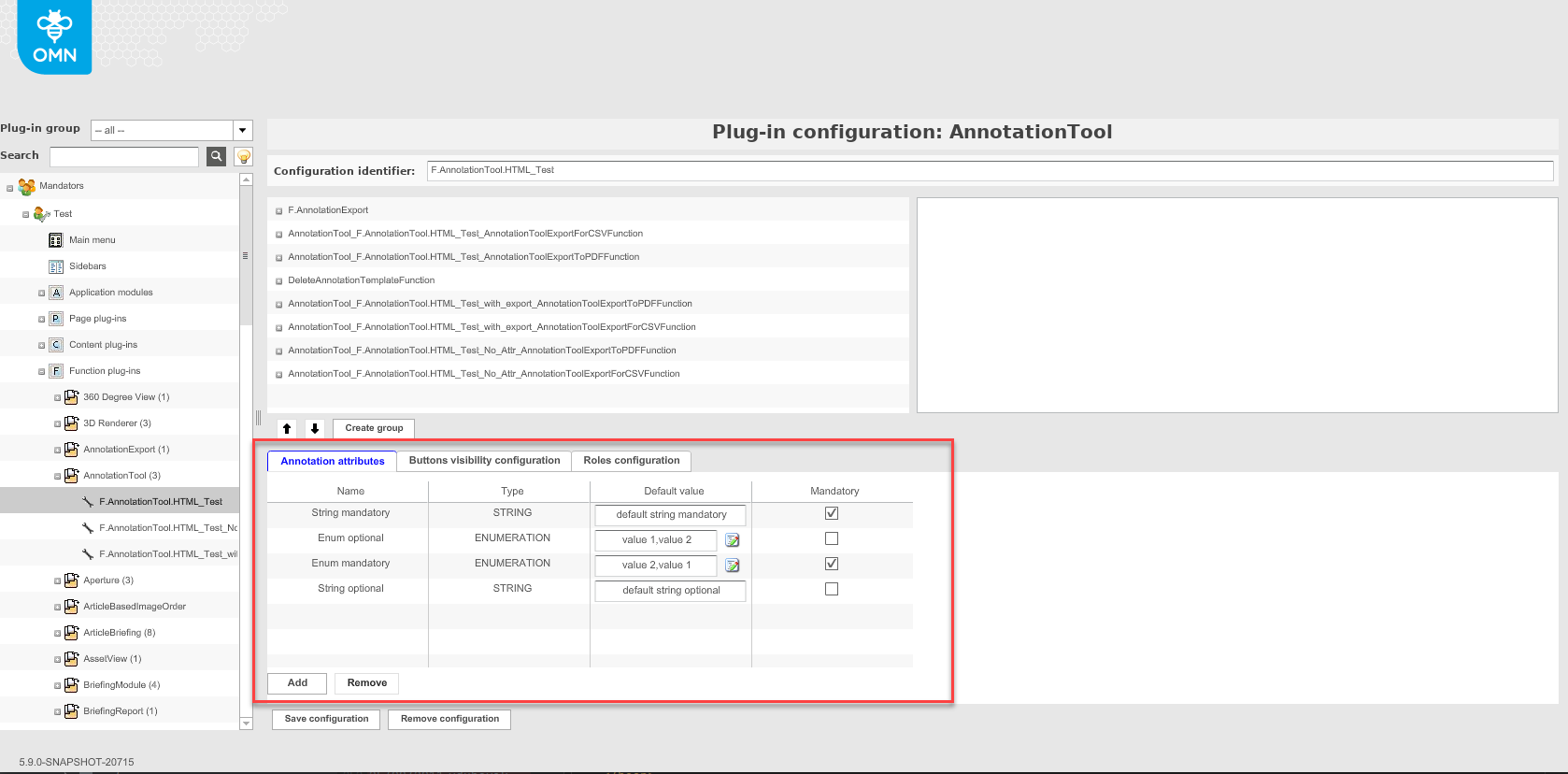
Task: Collapse the AnnotationTool (3) node
Action: point(57,477)
